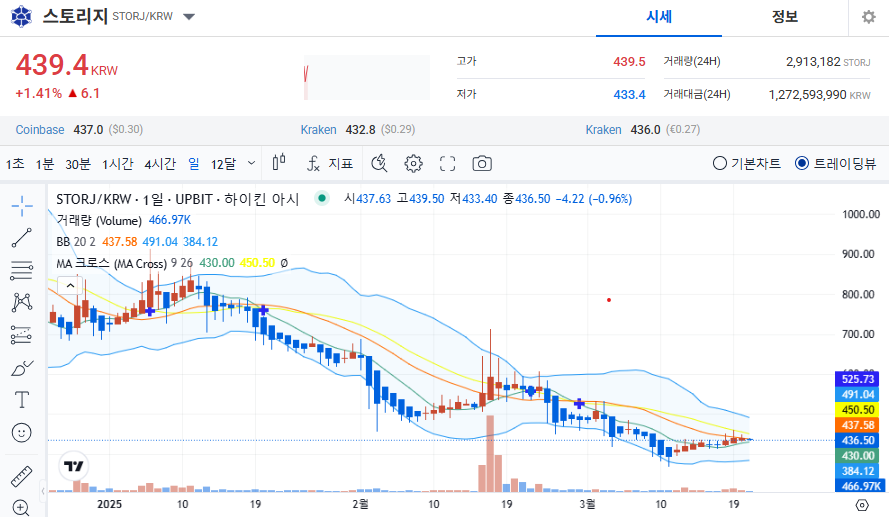The image size is (889, 517).
Task: Click the Storj coin logo icon
Action: point(22,16)
